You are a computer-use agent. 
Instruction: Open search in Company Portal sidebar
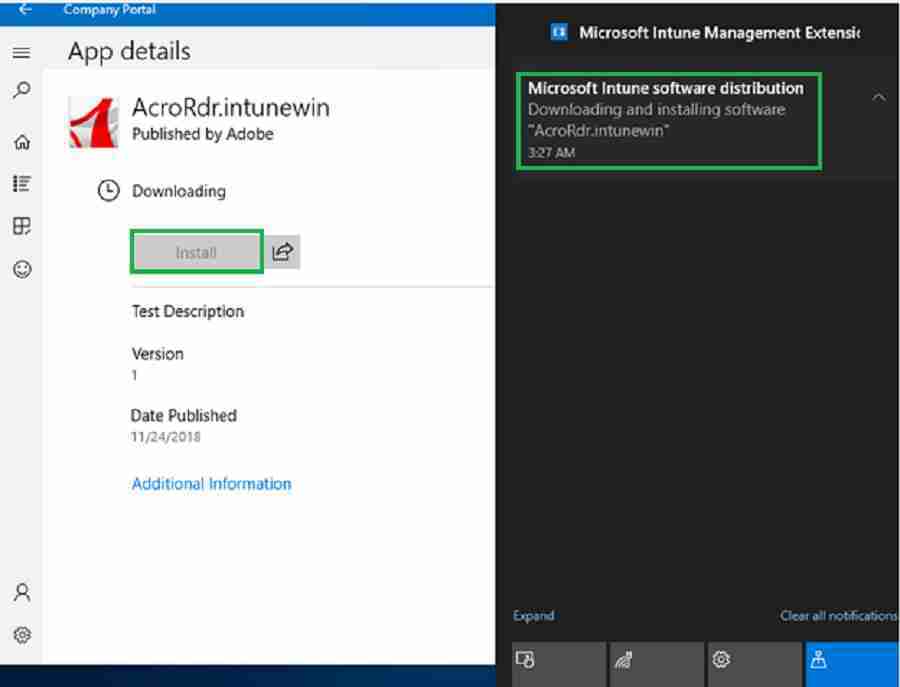tap(22, 90)
